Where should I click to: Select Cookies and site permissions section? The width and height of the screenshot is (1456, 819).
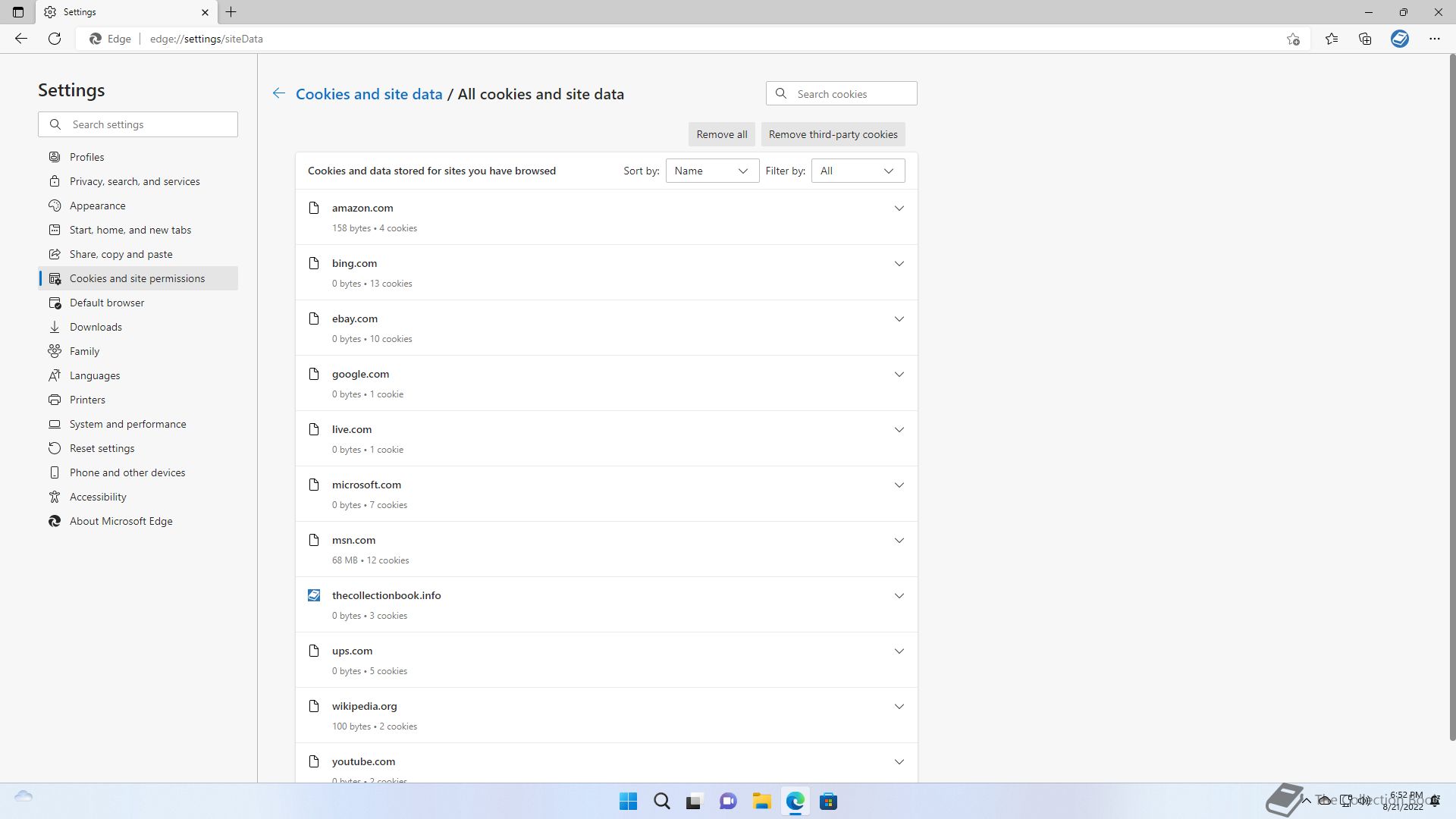(x=138, y=278)
